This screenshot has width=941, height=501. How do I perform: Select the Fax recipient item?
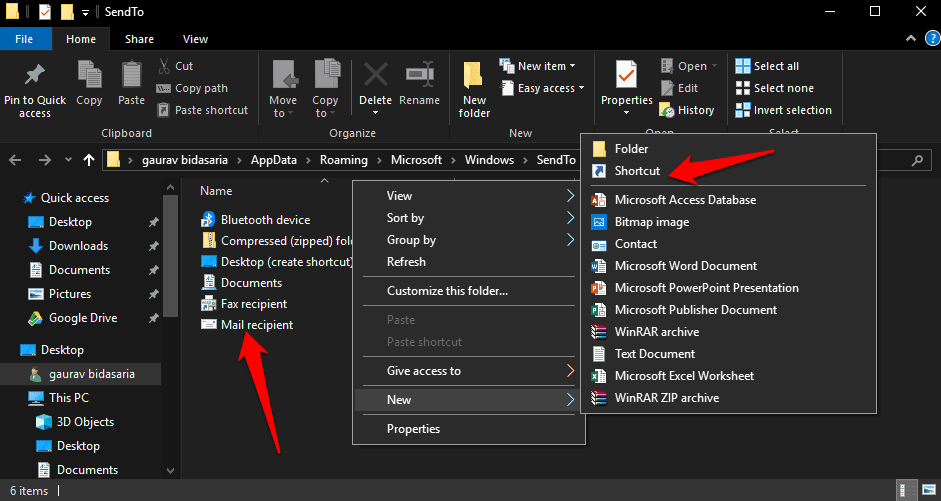pyautogui.click(x=254, y=304)
